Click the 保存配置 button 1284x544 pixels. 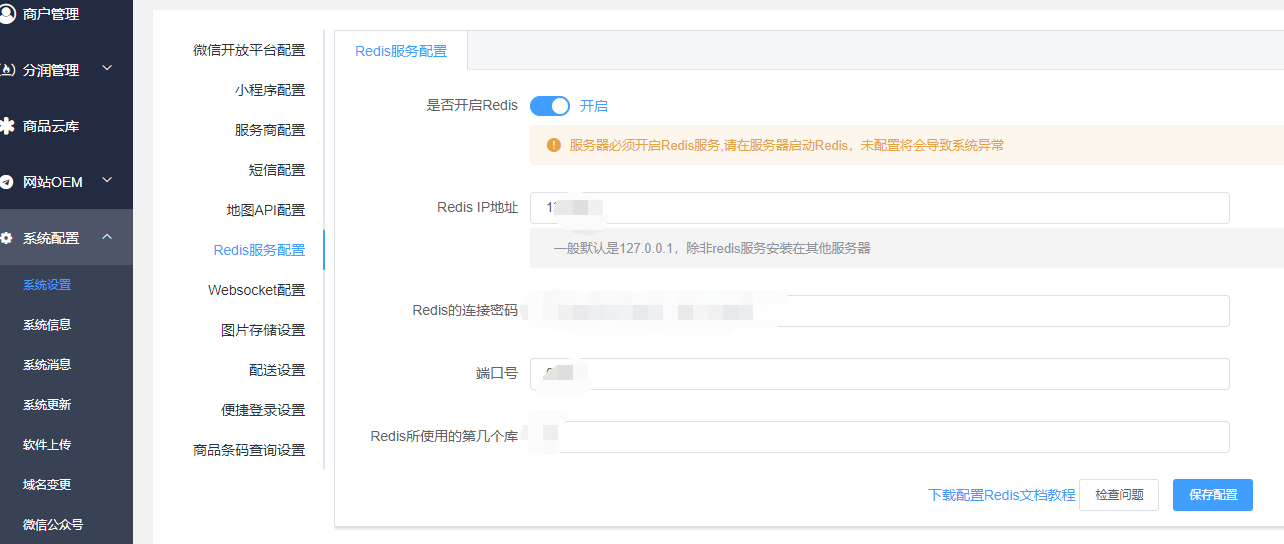(x=1212, y=495)
